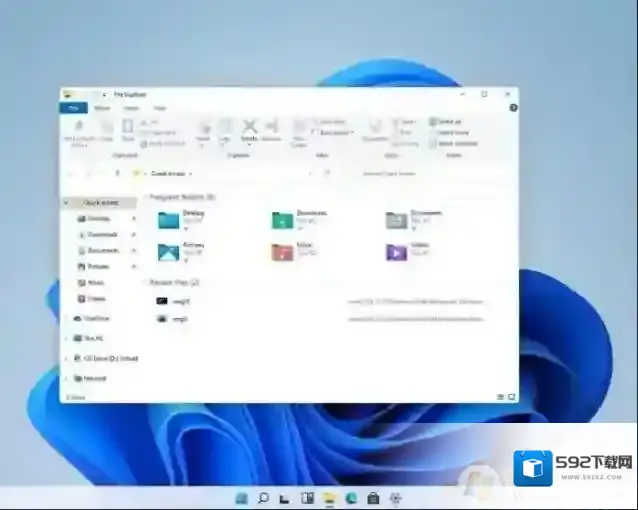
Task: Open the Downloads folder icon
Action: tap(282, 219)
